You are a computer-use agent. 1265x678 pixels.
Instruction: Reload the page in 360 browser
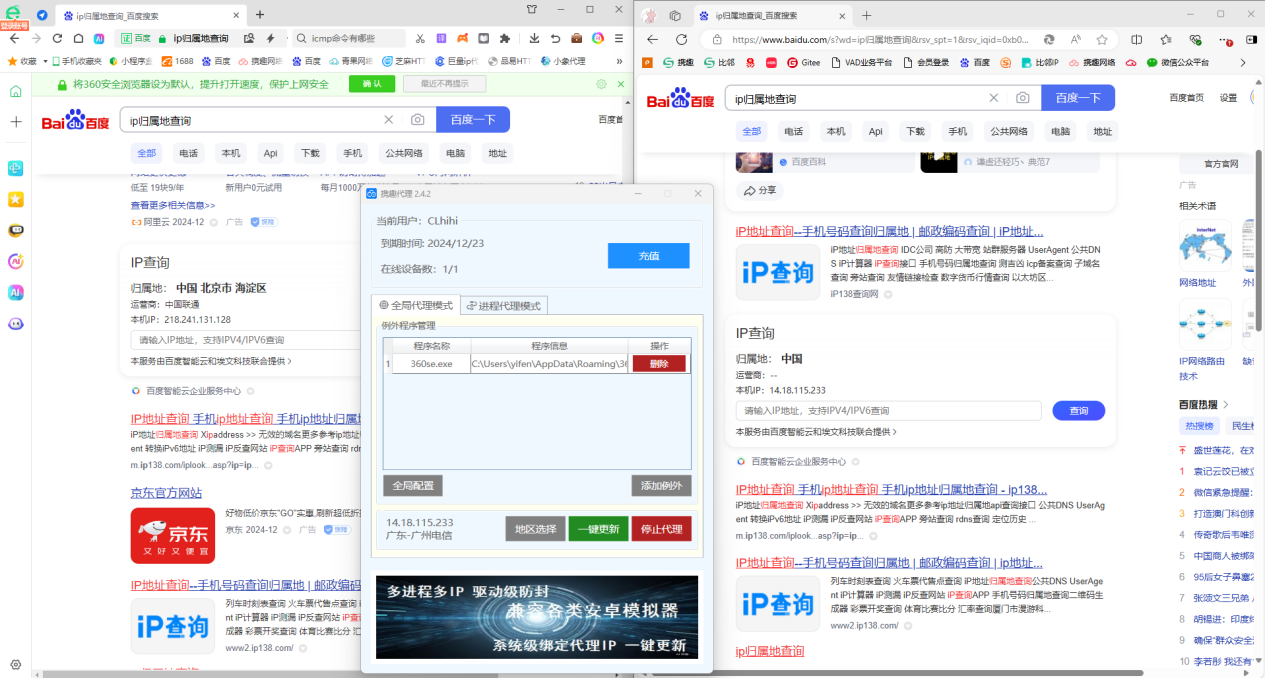point(57,38)
